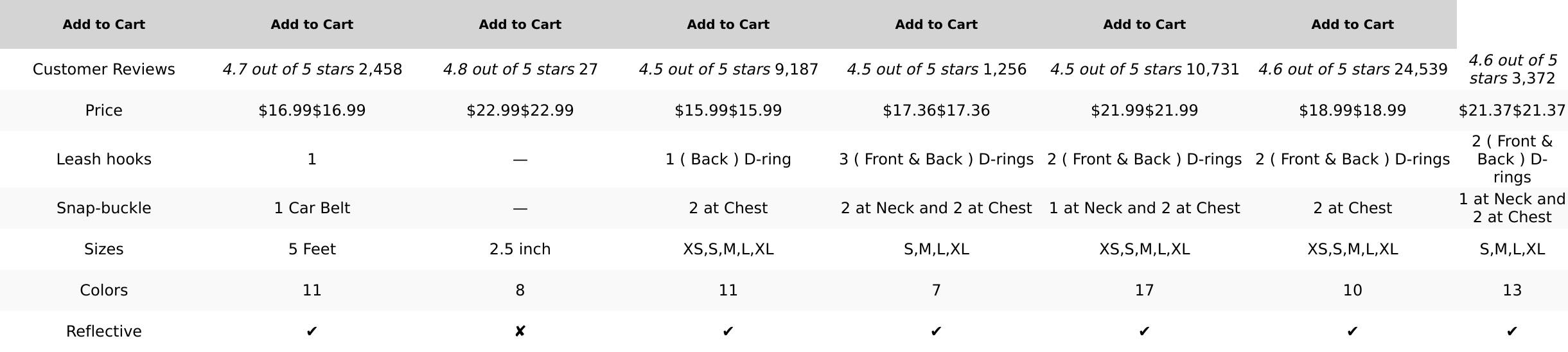View the 24,539 reviews rating link
Viewport: 1568px width, 352px height.
1352,69
